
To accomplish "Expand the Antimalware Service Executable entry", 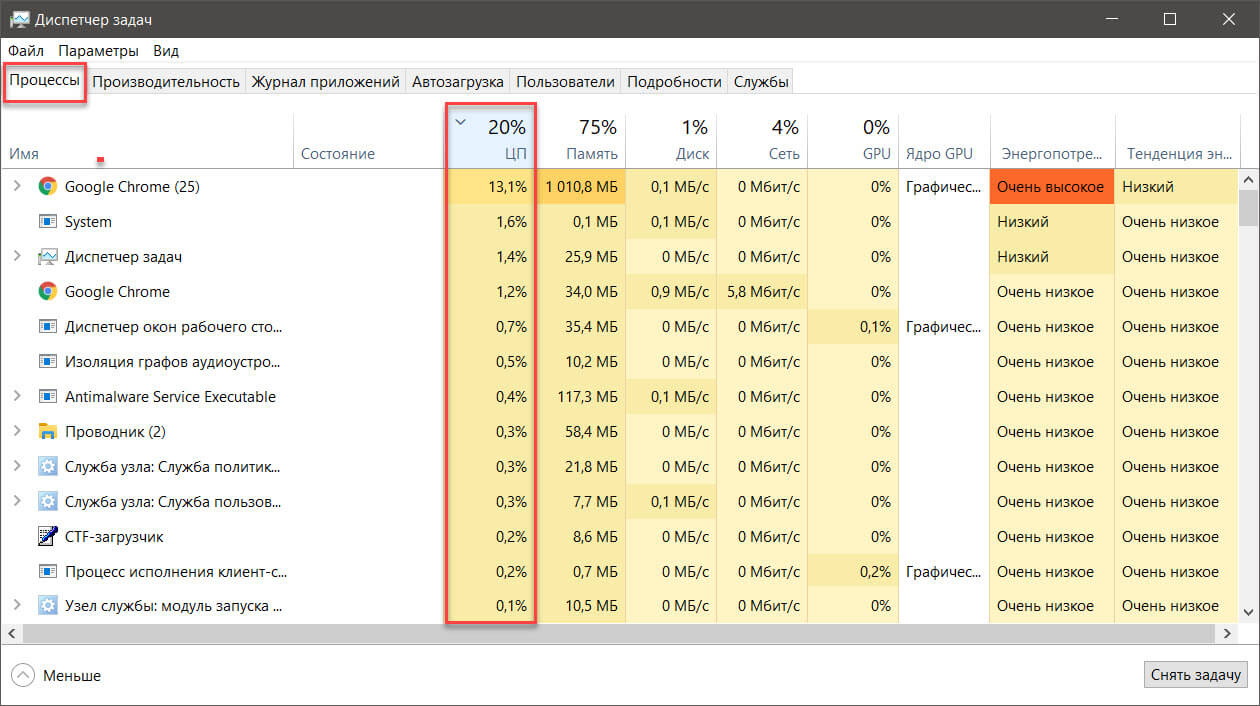I will point(16,397).
